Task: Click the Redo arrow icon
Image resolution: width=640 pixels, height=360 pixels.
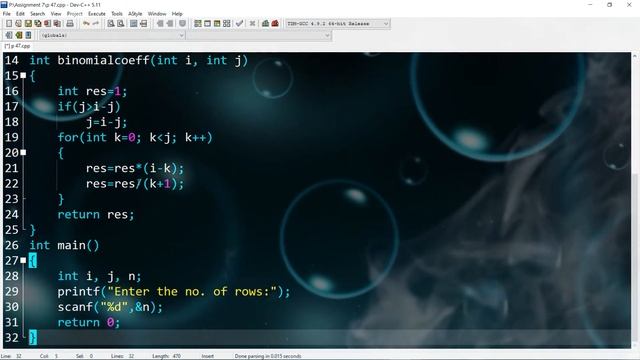Action: pyautogui.click(x=96, y=24)
